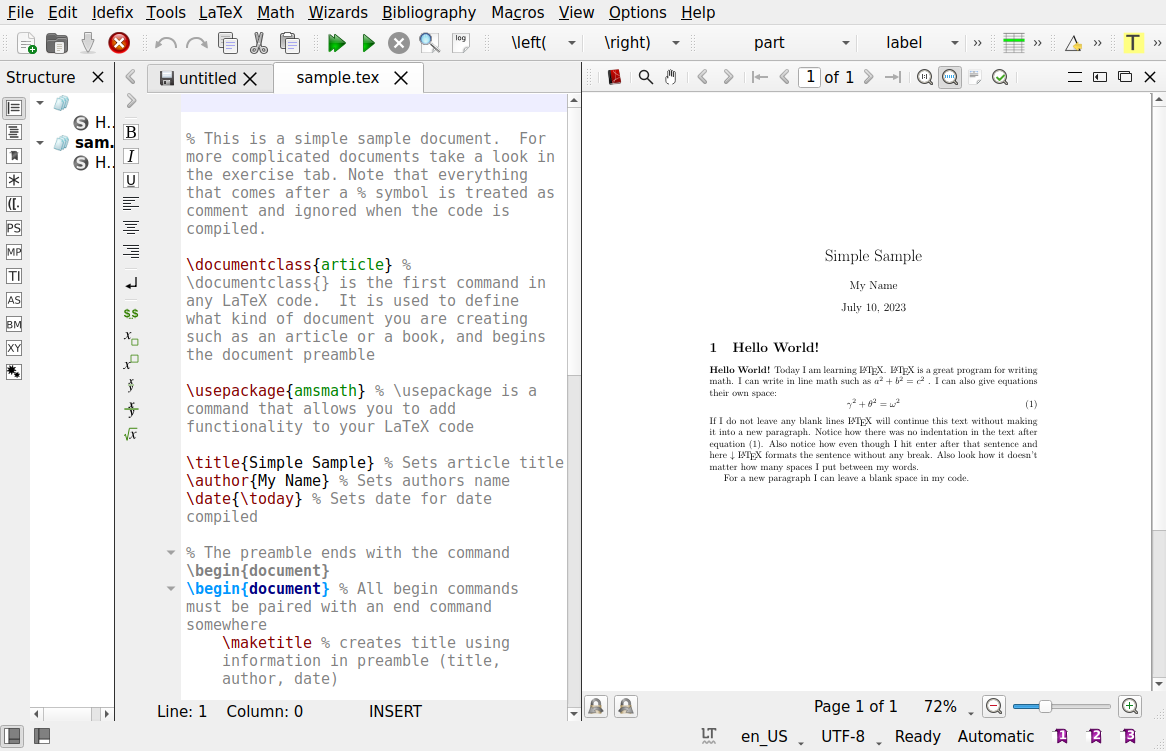The width and height of the screenshot is (1166, 751).
Task: Stop compilation with the gray stop icon
Action: [399, 43]
